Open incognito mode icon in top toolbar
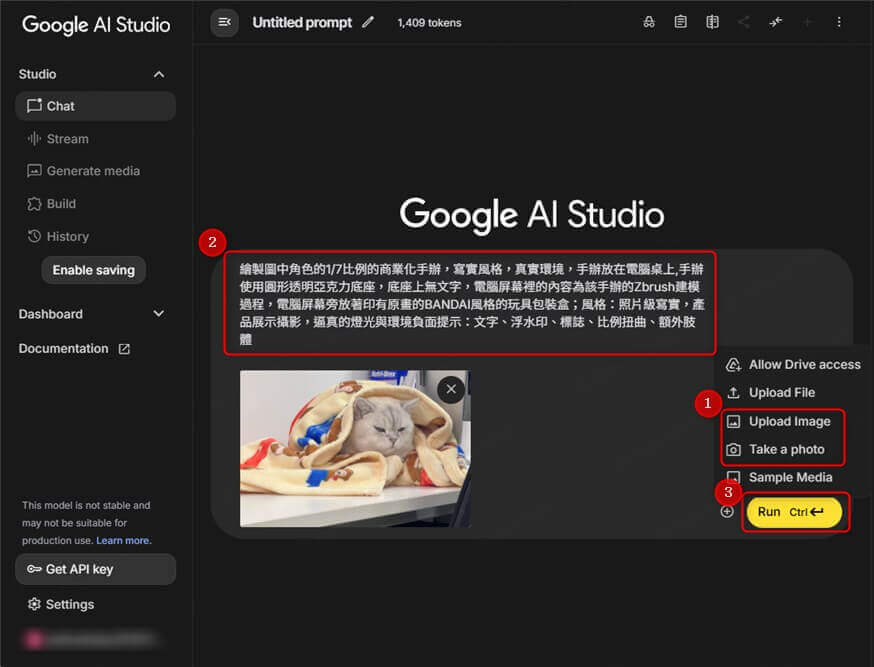The width and height of the screenshot is (874, 667). (x=649, y=22)
